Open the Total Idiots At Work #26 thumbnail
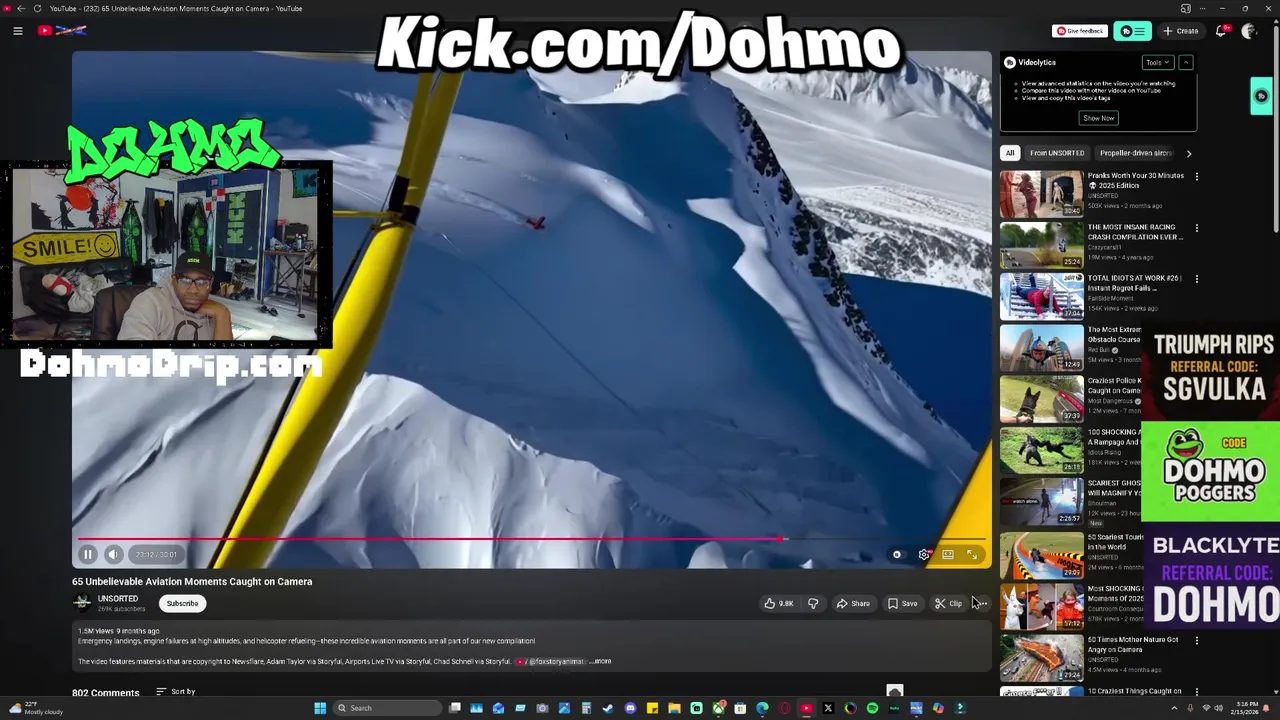 [x=1041, y=296]
